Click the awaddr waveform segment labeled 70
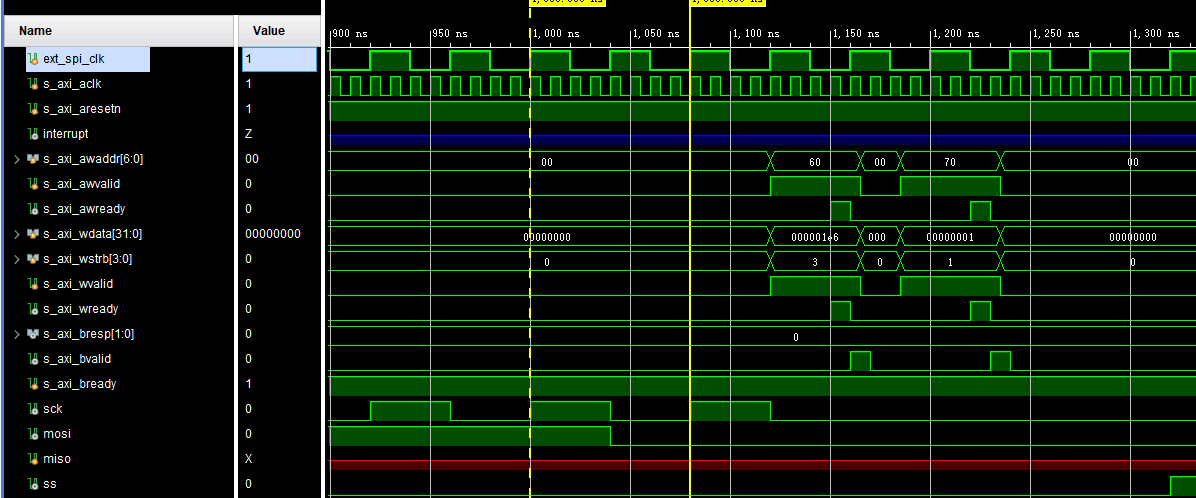1196x498 pixels. tap(950, 162)
